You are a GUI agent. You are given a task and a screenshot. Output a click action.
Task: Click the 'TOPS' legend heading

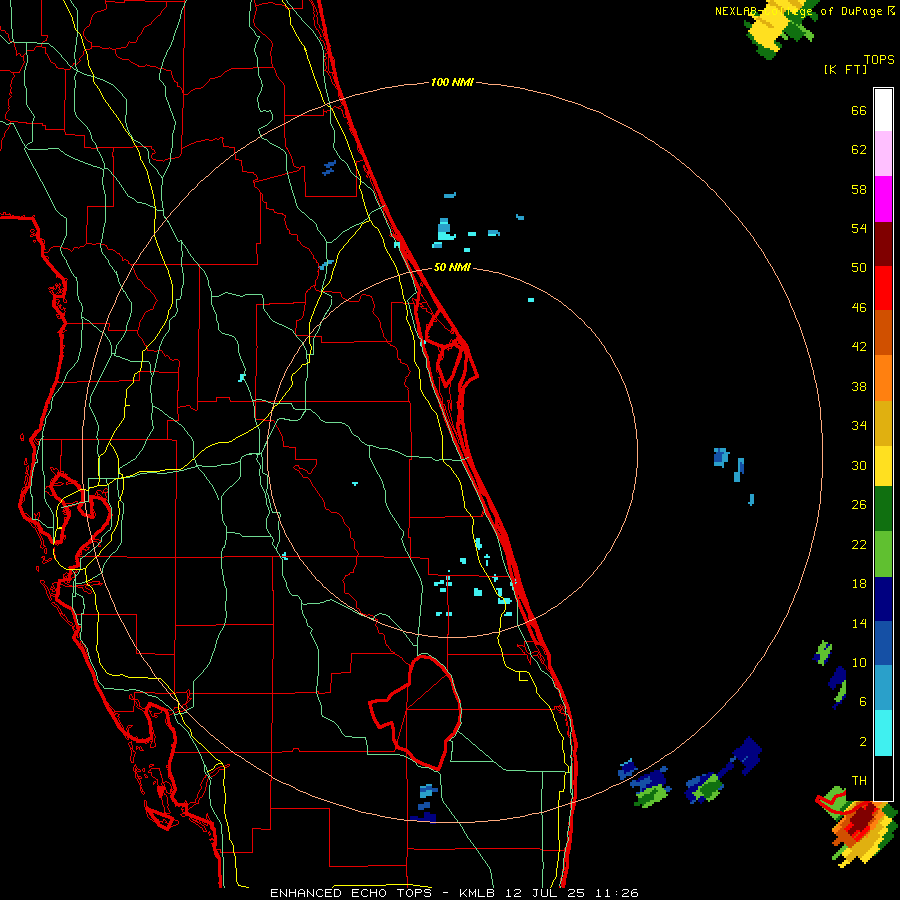[x=879, y=59]
